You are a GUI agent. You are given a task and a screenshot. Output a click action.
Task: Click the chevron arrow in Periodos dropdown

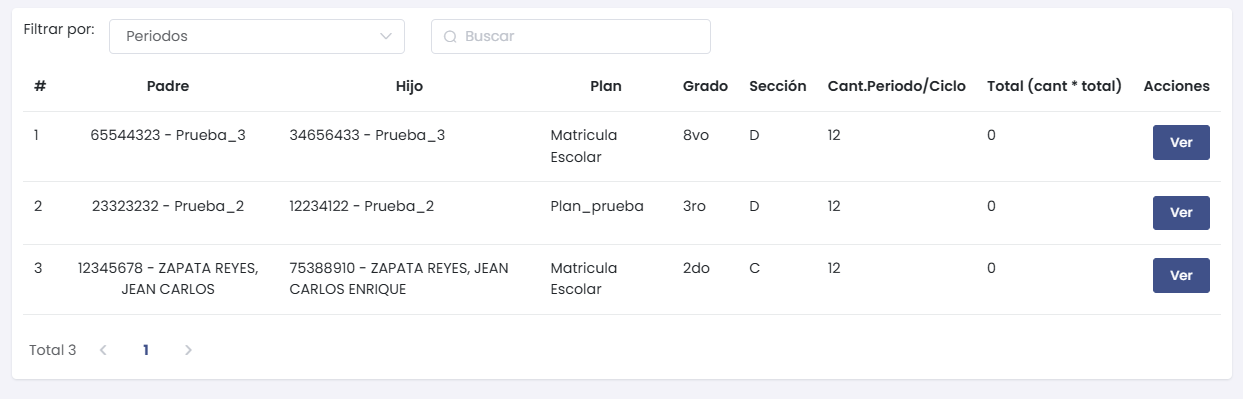386,36
